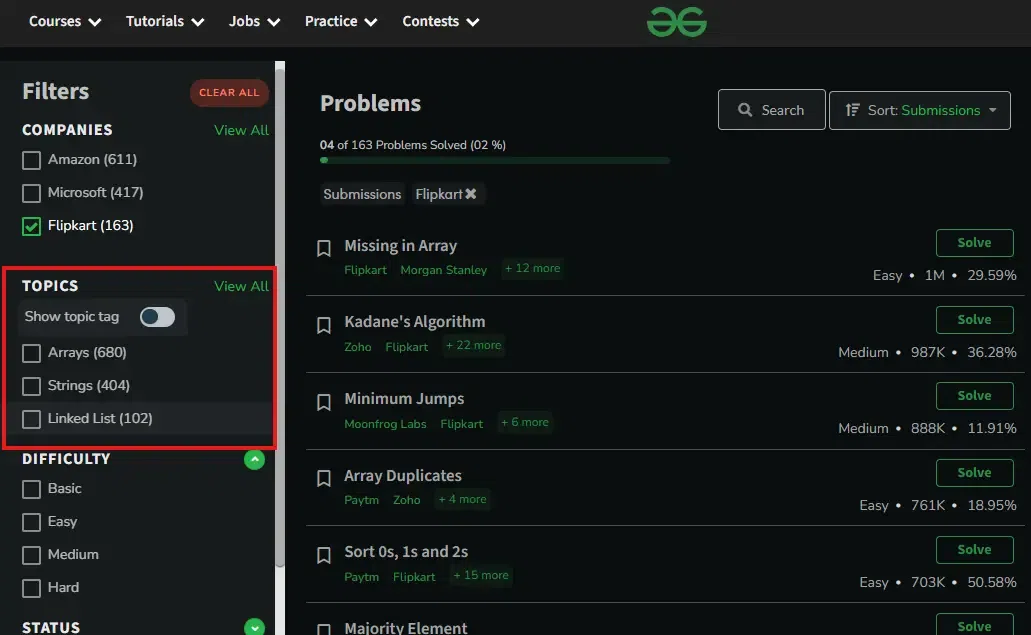The width and height of the screenshot is (1031, 635).
Task: Click the Submissions filter chip
Action: (x=362, y=194)
